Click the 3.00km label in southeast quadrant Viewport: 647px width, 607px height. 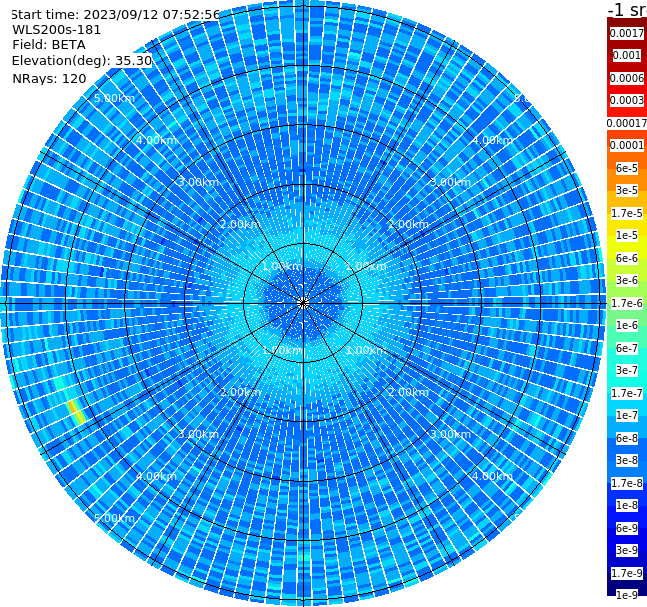tap(451, 434)
